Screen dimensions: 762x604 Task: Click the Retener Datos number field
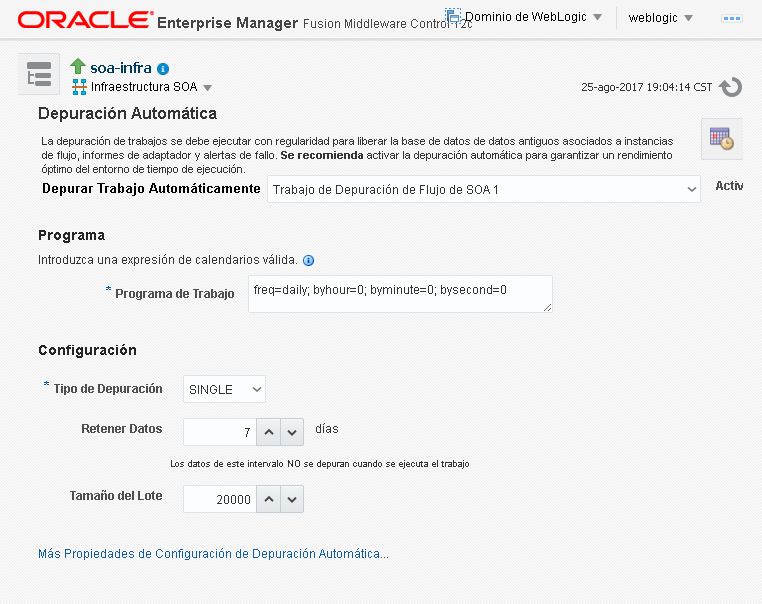click(x=220, y=432)
